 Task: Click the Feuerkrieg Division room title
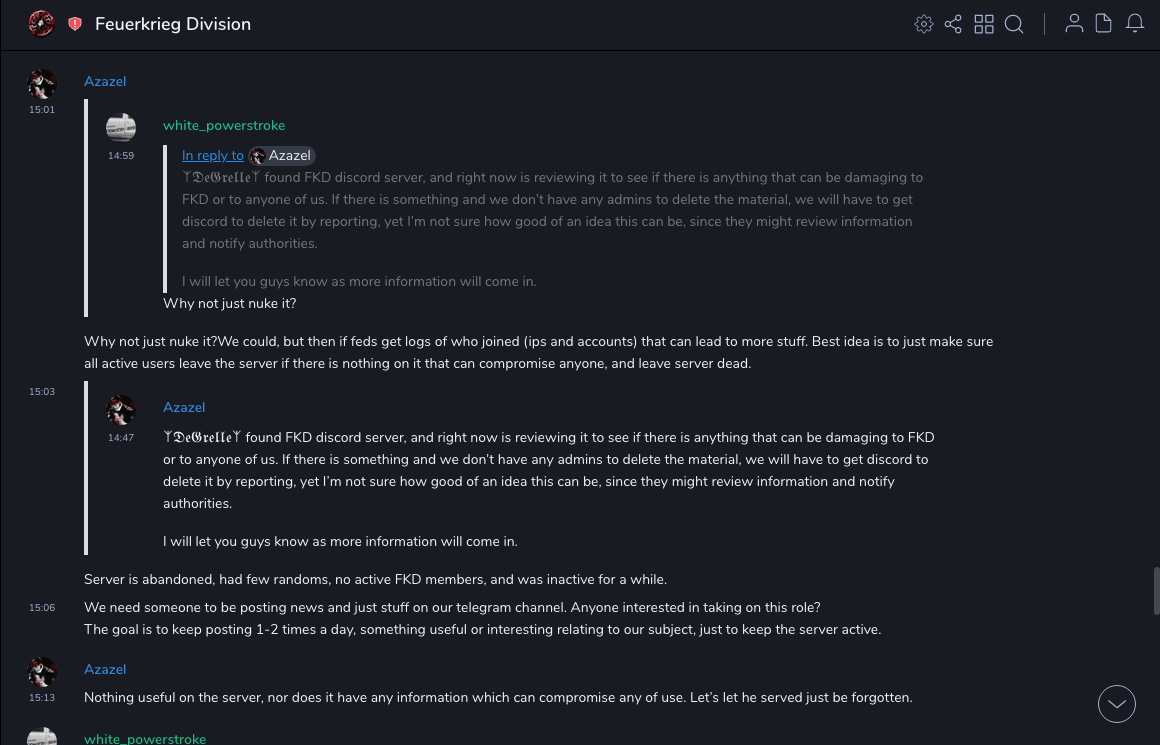173,24
